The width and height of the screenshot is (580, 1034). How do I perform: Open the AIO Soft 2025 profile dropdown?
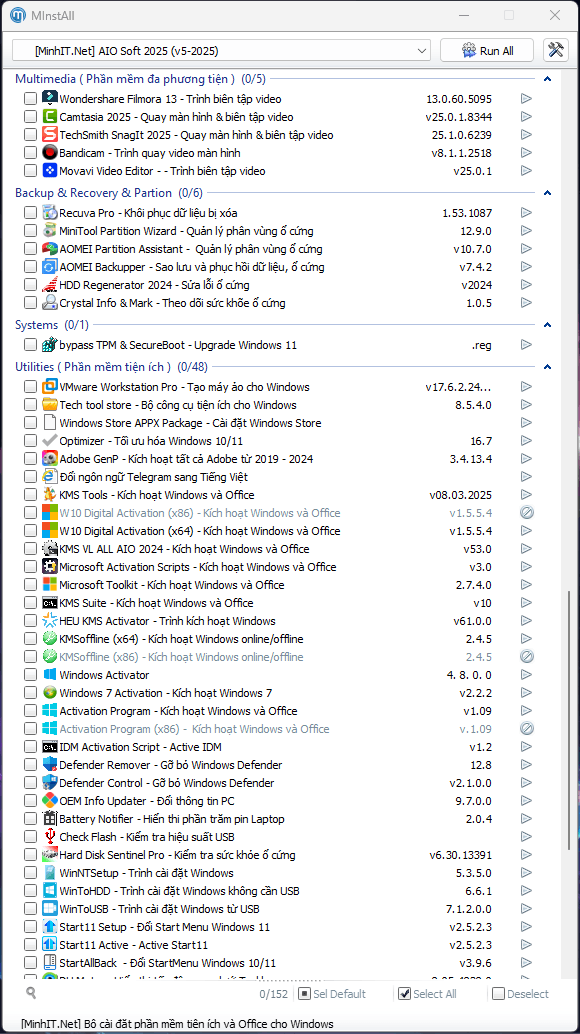[x=221, y=51]
